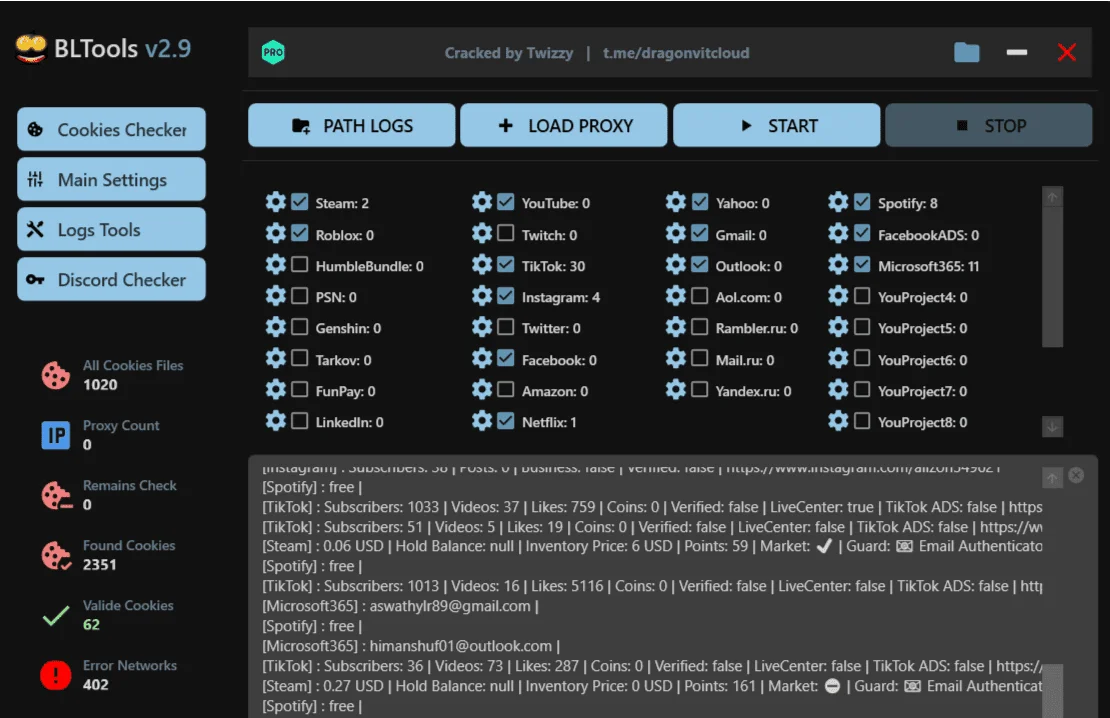1110x718 pixels.
Task: Clear the log with the circled X icon
Action: [x=1076, y=475]
